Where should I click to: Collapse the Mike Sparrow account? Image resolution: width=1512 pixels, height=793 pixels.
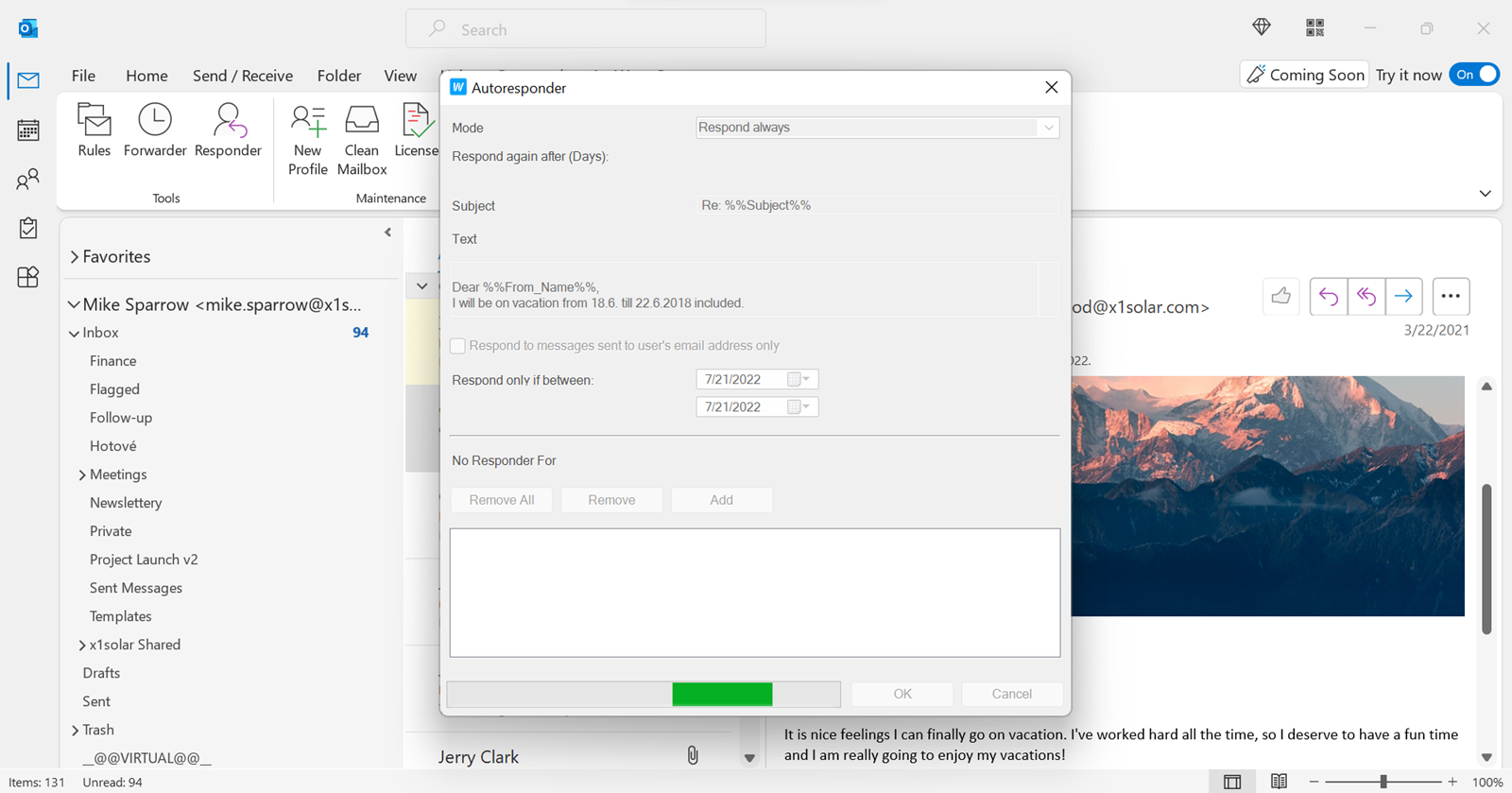[74, 304]
